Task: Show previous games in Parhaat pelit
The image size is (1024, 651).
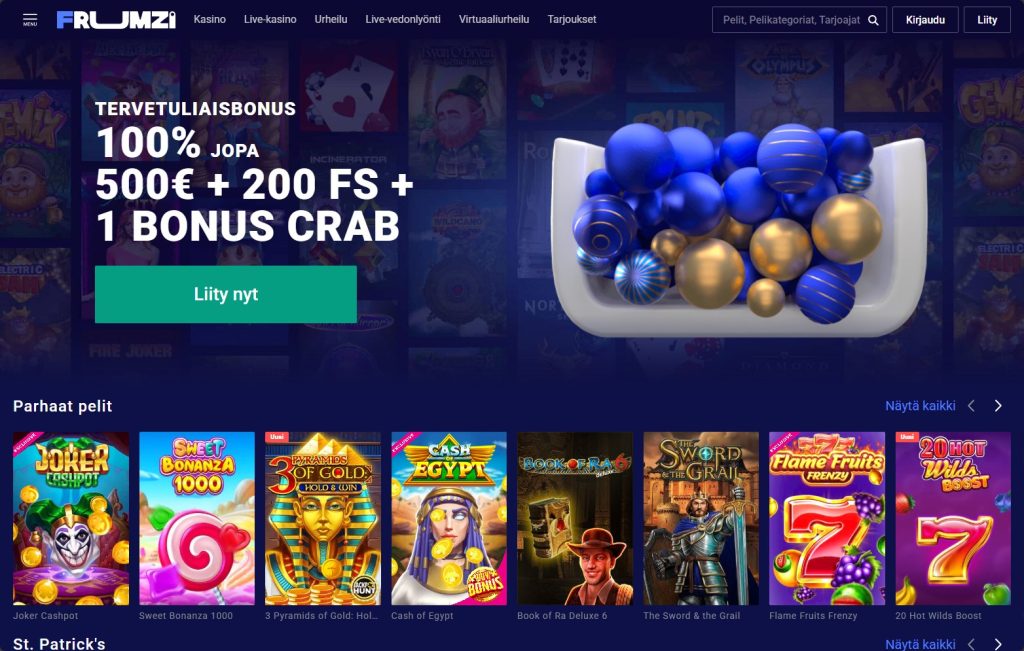Action: tap(971, 406)
